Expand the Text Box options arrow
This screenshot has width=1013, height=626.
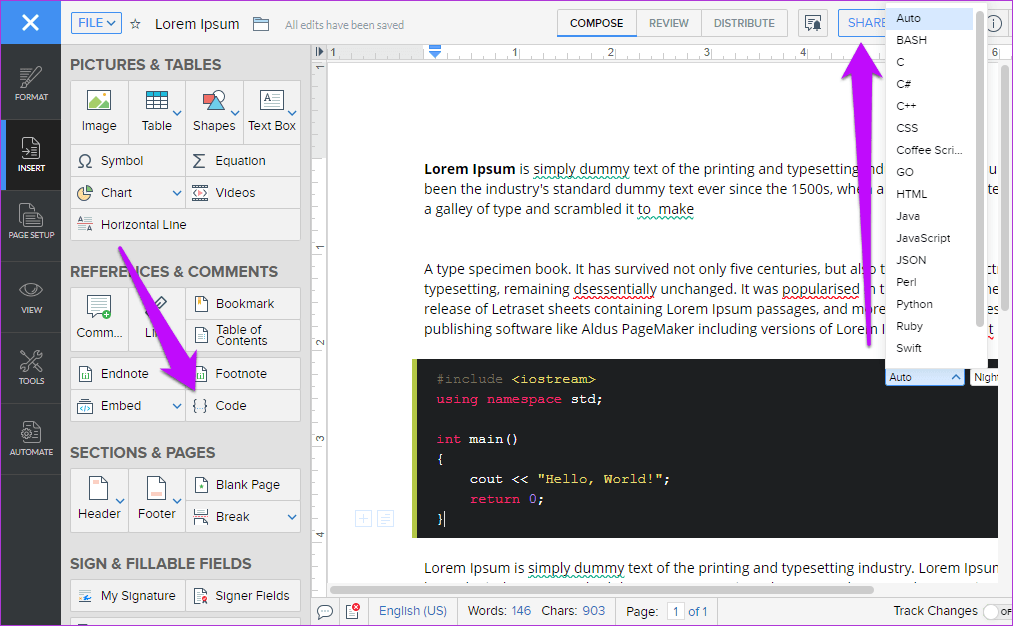pyautogui.click(x=292, y=114)
